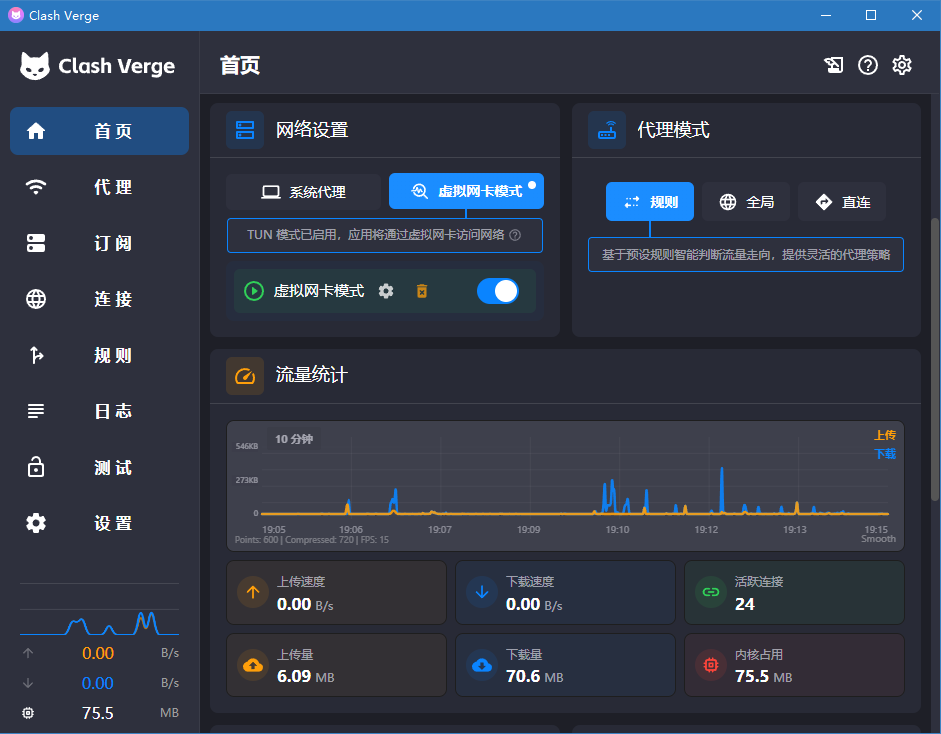This screenshot has height=734, width=941.
Task: Click the traffic chart graph area
Action: coord(565,486)
